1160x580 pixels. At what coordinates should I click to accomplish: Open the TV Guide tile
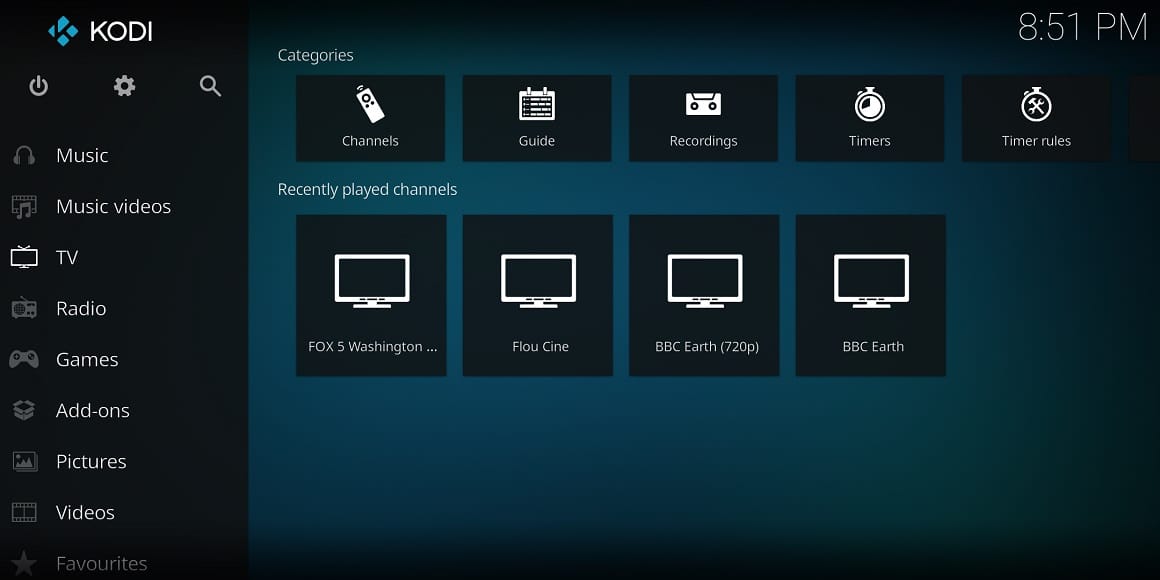(x=536, y=118)
